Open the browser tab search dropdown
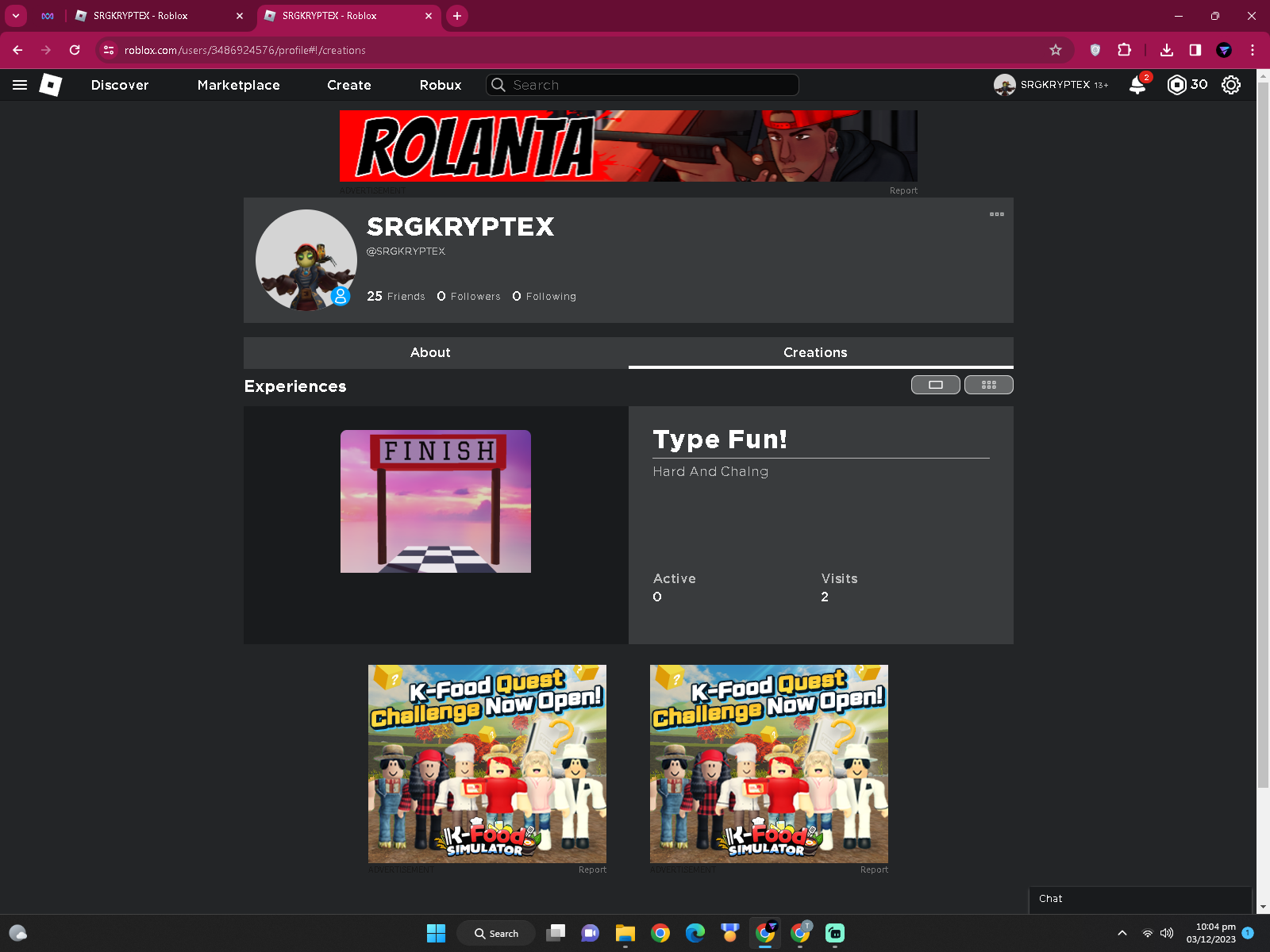Viewport: 1270px width, 952px height. coord(15,16)
